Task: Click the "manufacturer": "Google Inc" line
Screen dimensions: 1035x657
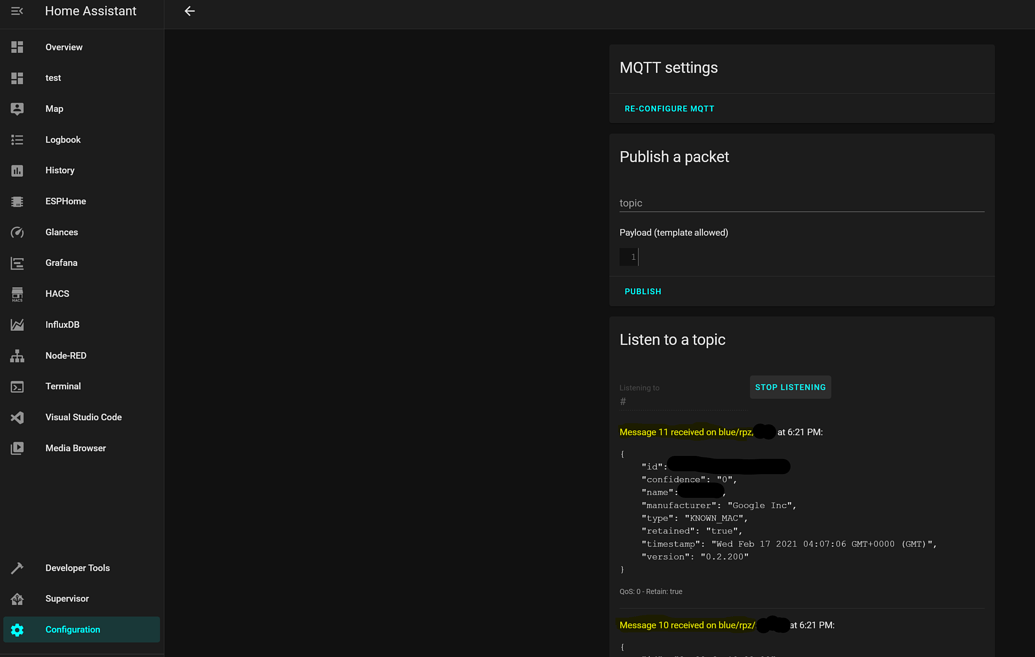Action: pyautogui.click(x=719, y=505)
